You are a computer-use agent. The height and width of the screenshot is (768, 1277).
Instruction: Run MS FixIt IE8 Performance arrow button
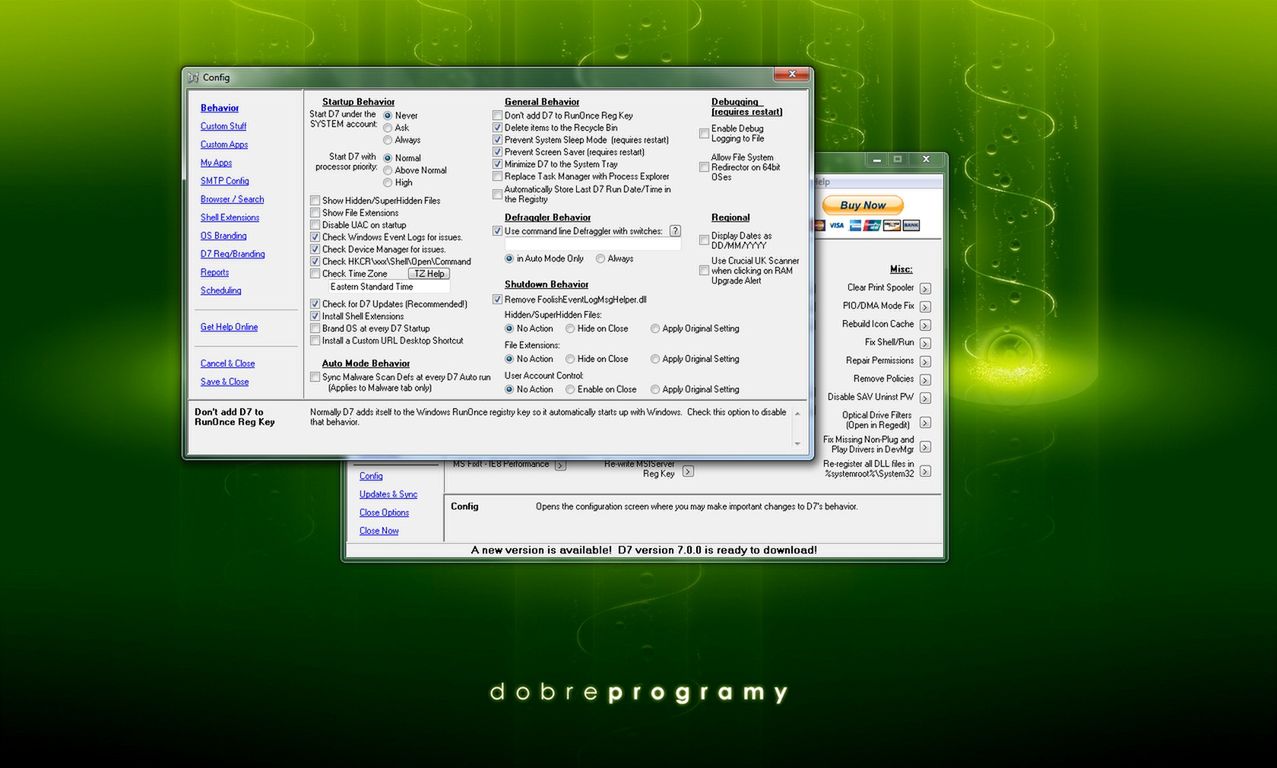(x=560, y=465)
